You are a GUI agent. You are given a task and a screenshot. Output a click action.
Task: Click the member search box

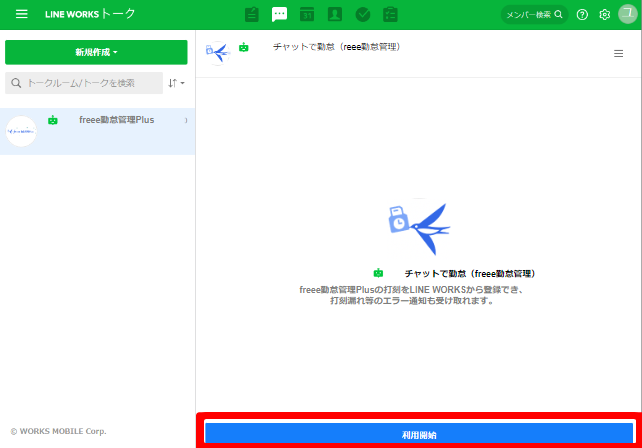coord(534,15)
